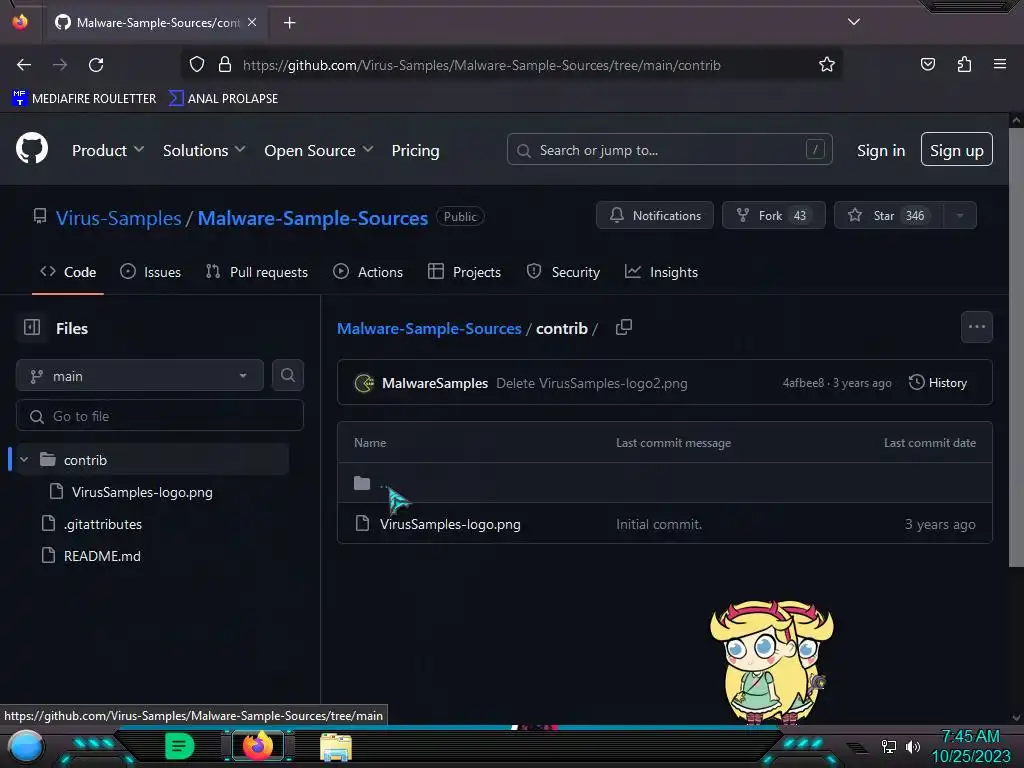The image size is (1024, 768).
Task: Switch to the Projects tab
Action: [x=464, y=272]
